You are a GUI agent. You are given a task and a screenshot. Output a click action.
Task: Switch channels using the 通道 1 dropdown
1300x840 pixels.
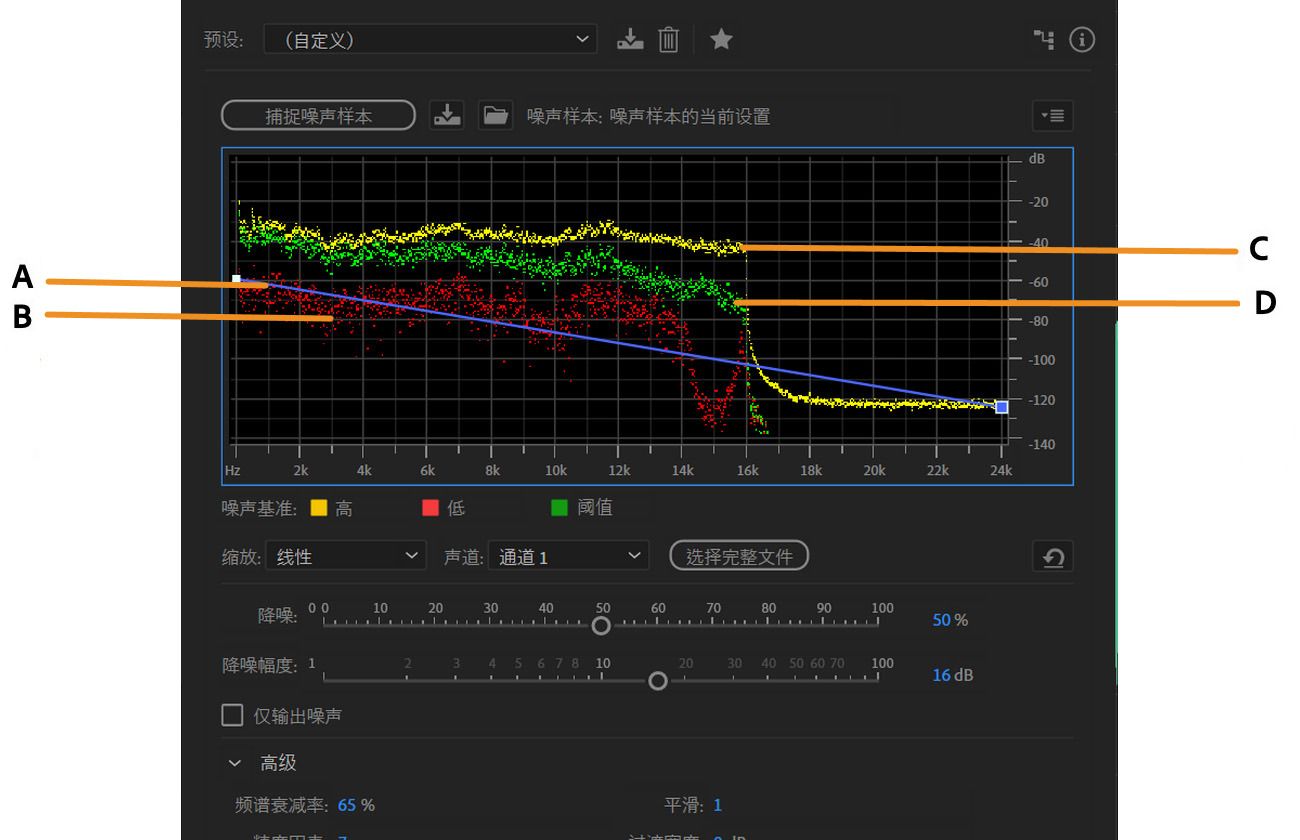pos(567,555)
